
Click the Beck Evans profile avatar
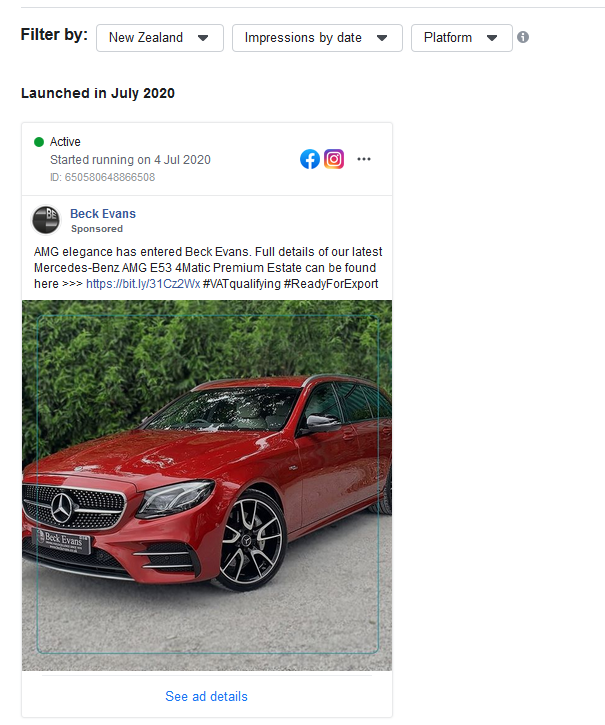(x=46, y=220)
